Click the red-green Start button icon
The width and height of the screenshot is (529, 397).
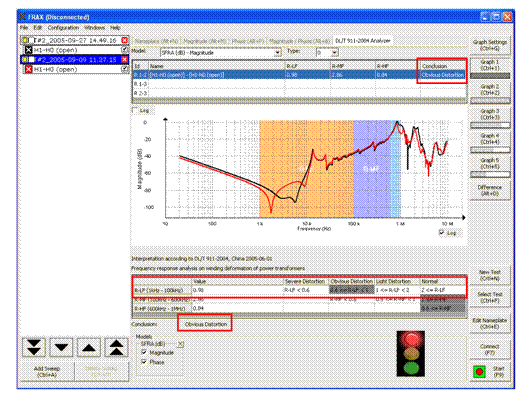click(479, 372)
